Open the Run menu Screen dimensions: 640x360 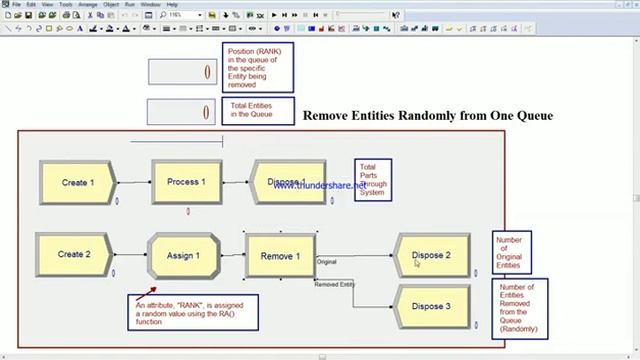(x=130, y=4)
